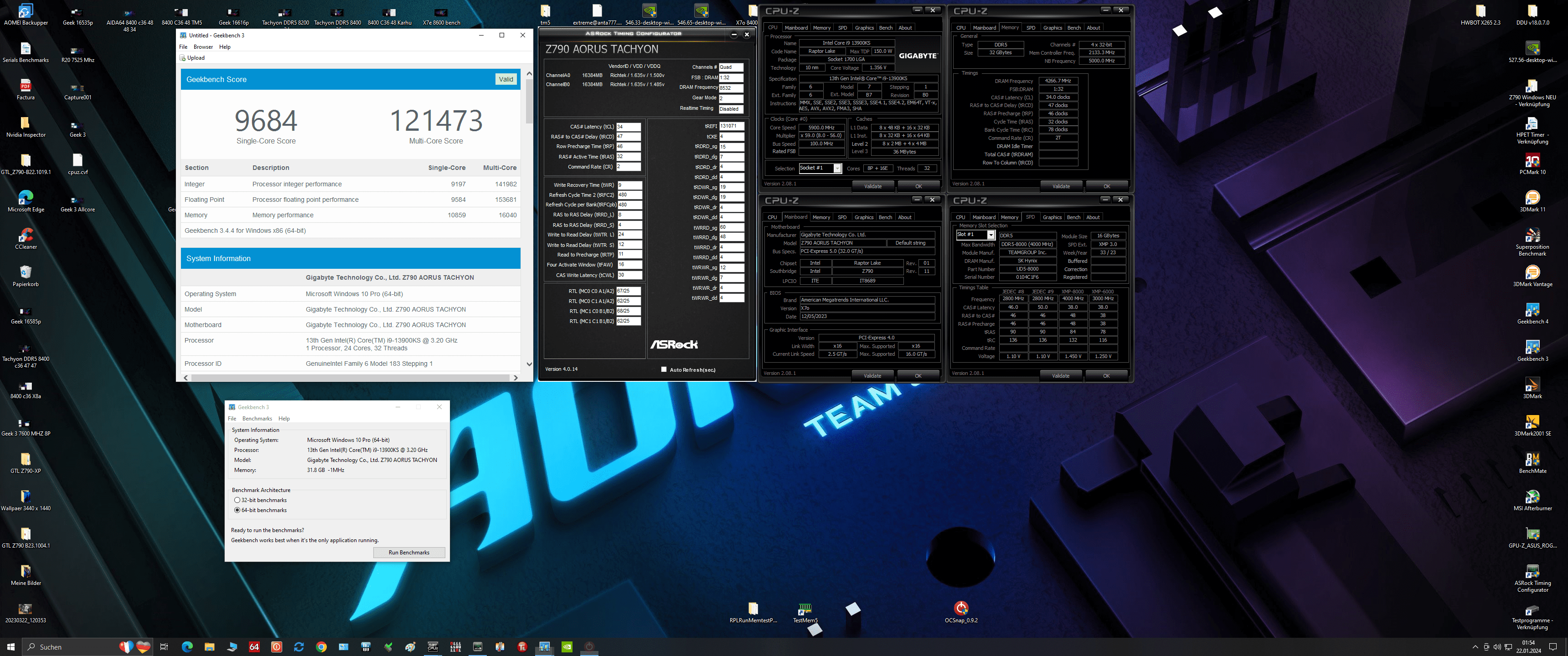The width and height of the screenshot is (1568, 656).
Task: Click Validate in the CPU-Z window showing the CPU tab
Action: (x=873, y=186)
